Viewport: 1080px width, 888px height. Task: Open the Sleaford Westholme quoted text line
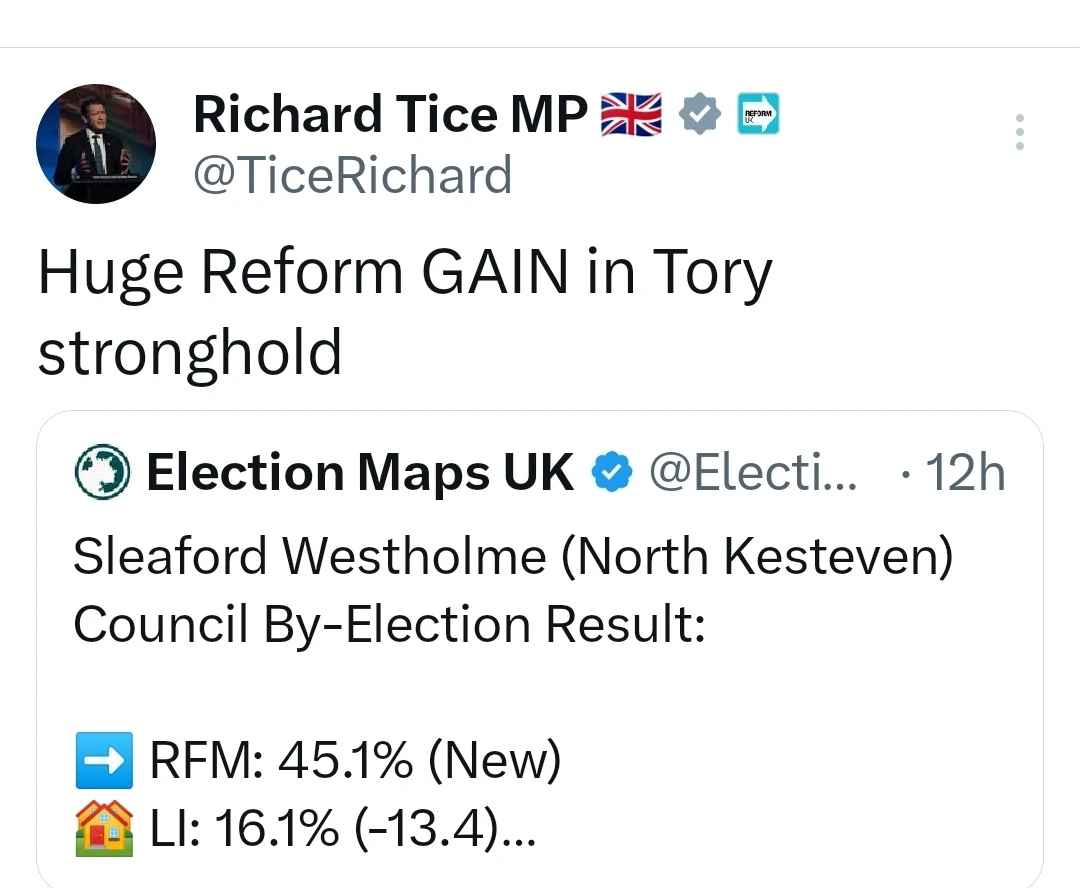coord(512,557)
